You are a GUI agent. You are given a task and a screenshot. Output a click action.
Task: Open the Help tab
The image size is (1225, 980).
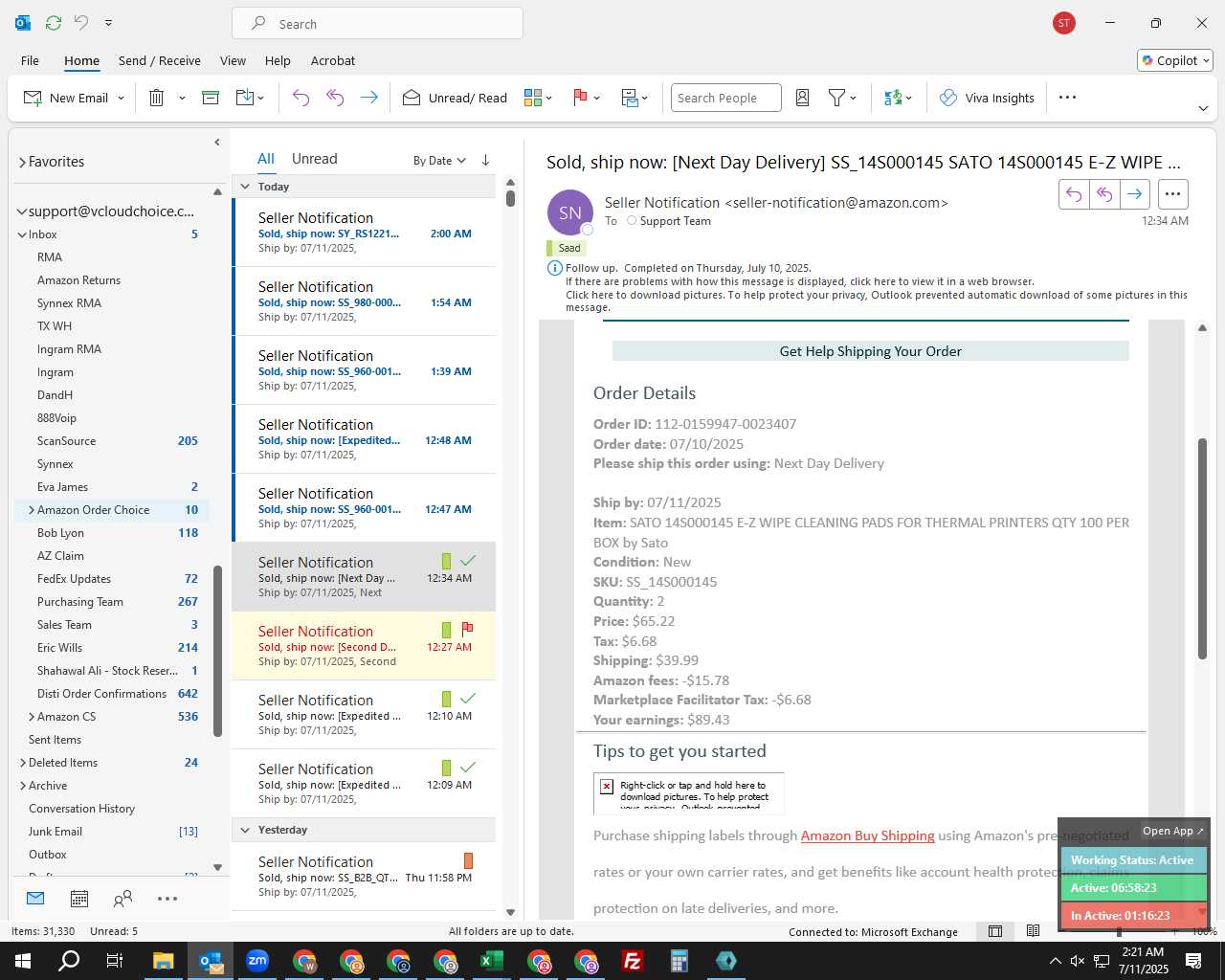(x=278, y=60)
